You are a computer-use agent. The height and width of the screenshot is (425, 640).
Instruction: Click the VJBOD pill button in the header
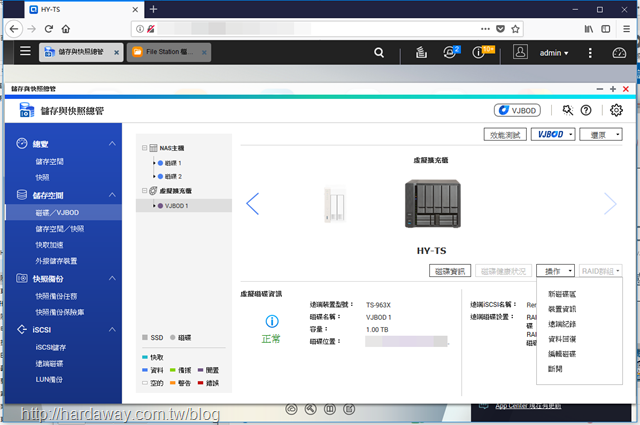[x=517, y=110]
